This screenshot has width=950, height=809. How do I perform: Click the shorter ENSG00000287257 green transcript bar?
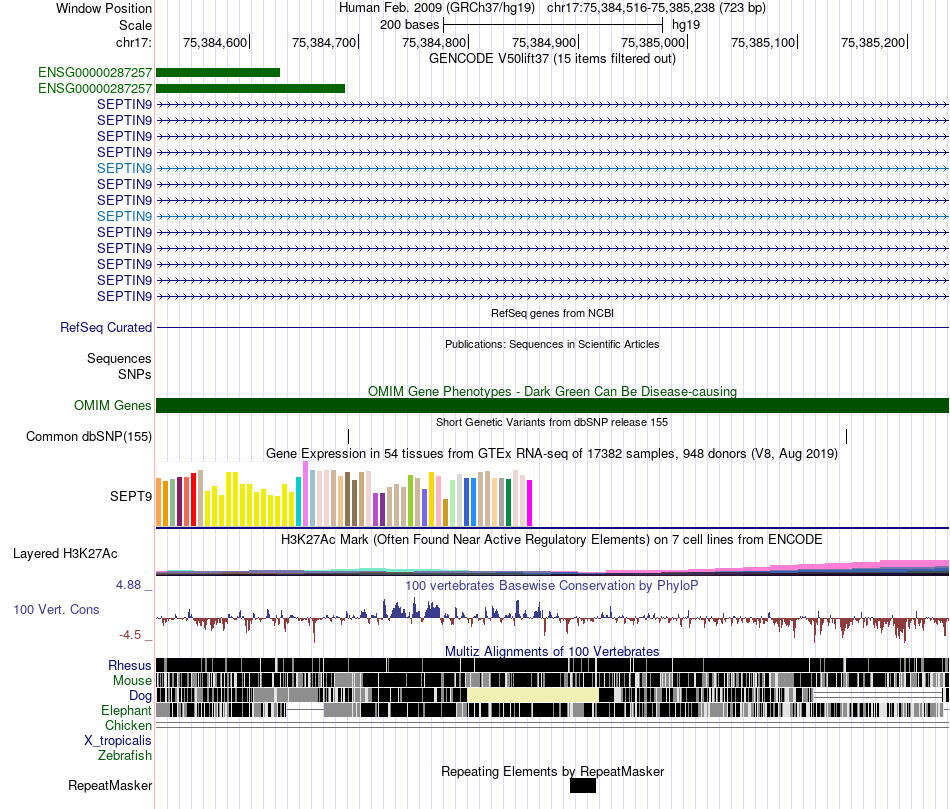tap(218, 73)
